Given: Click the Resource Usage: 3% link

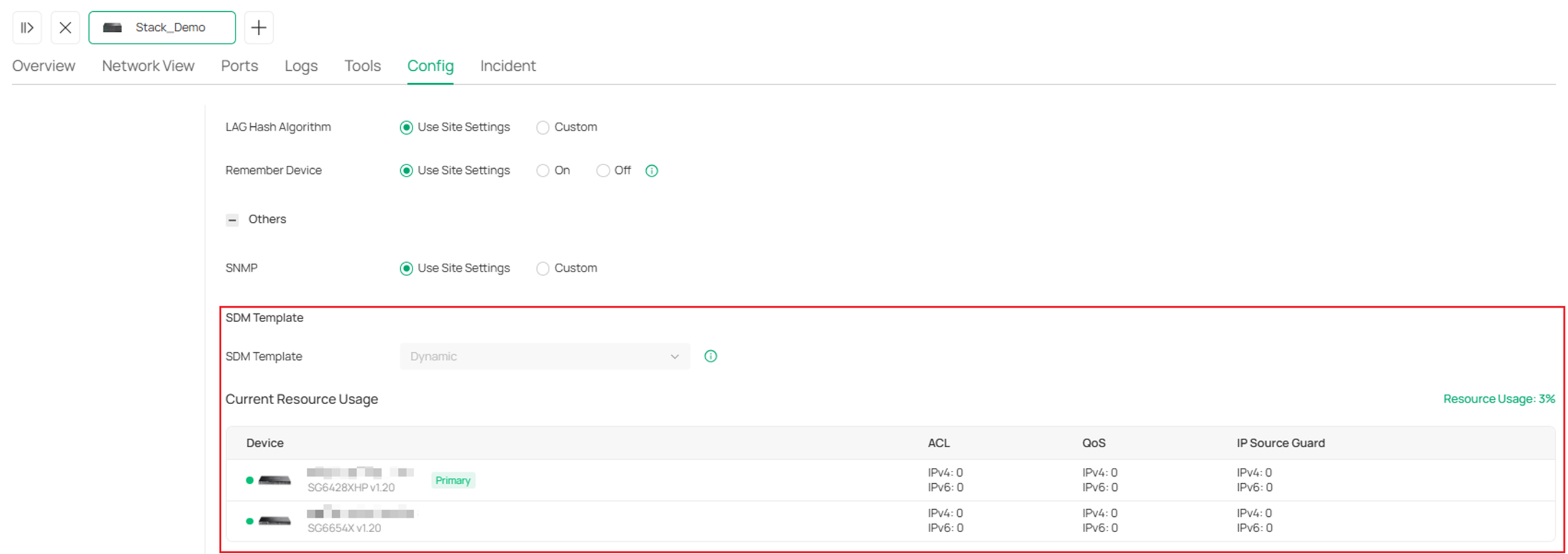Looking at the screenshot, I should 1499,399.
